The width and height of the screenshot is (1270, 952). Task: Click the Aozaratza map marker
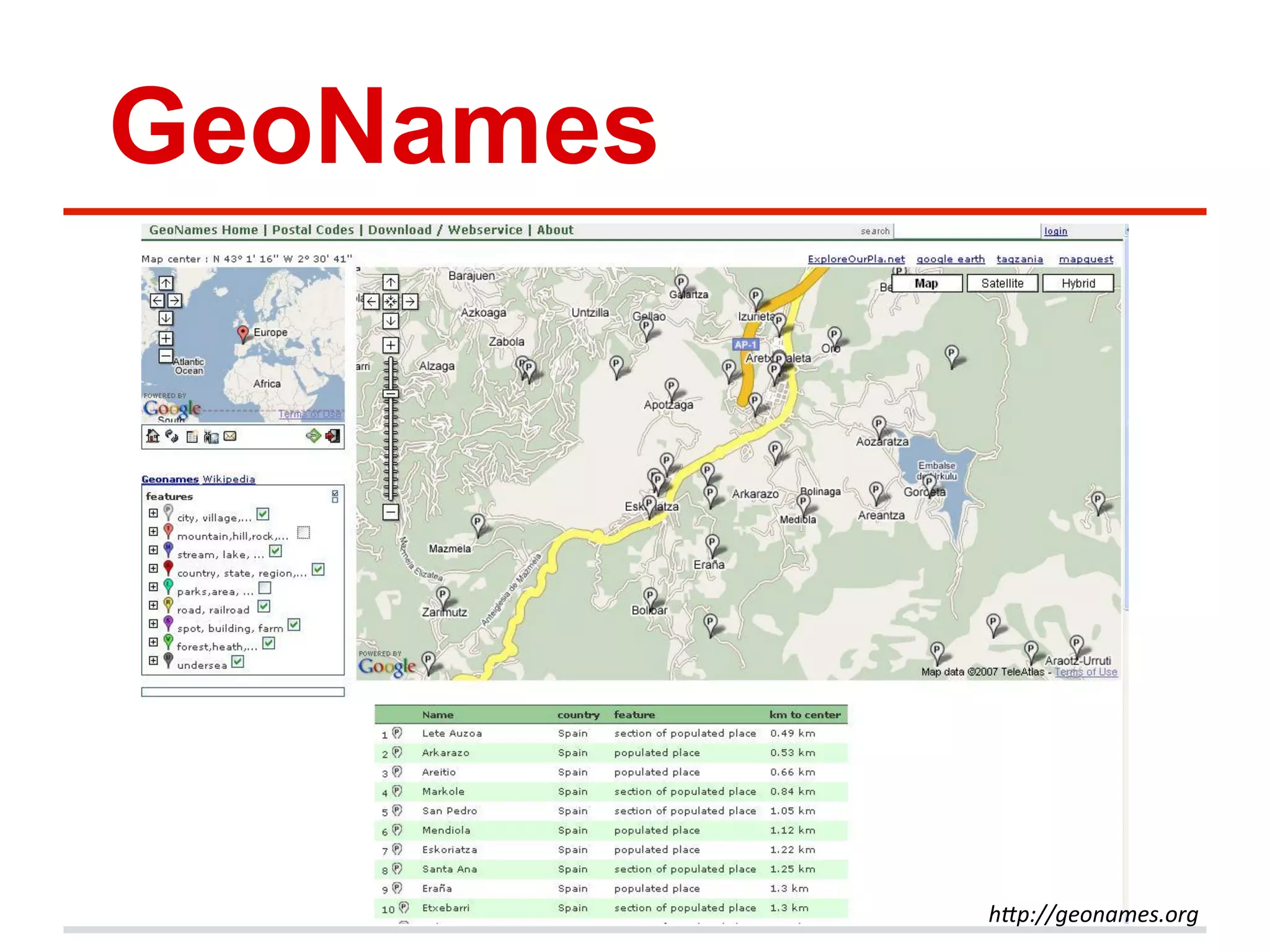click(879, 426)
